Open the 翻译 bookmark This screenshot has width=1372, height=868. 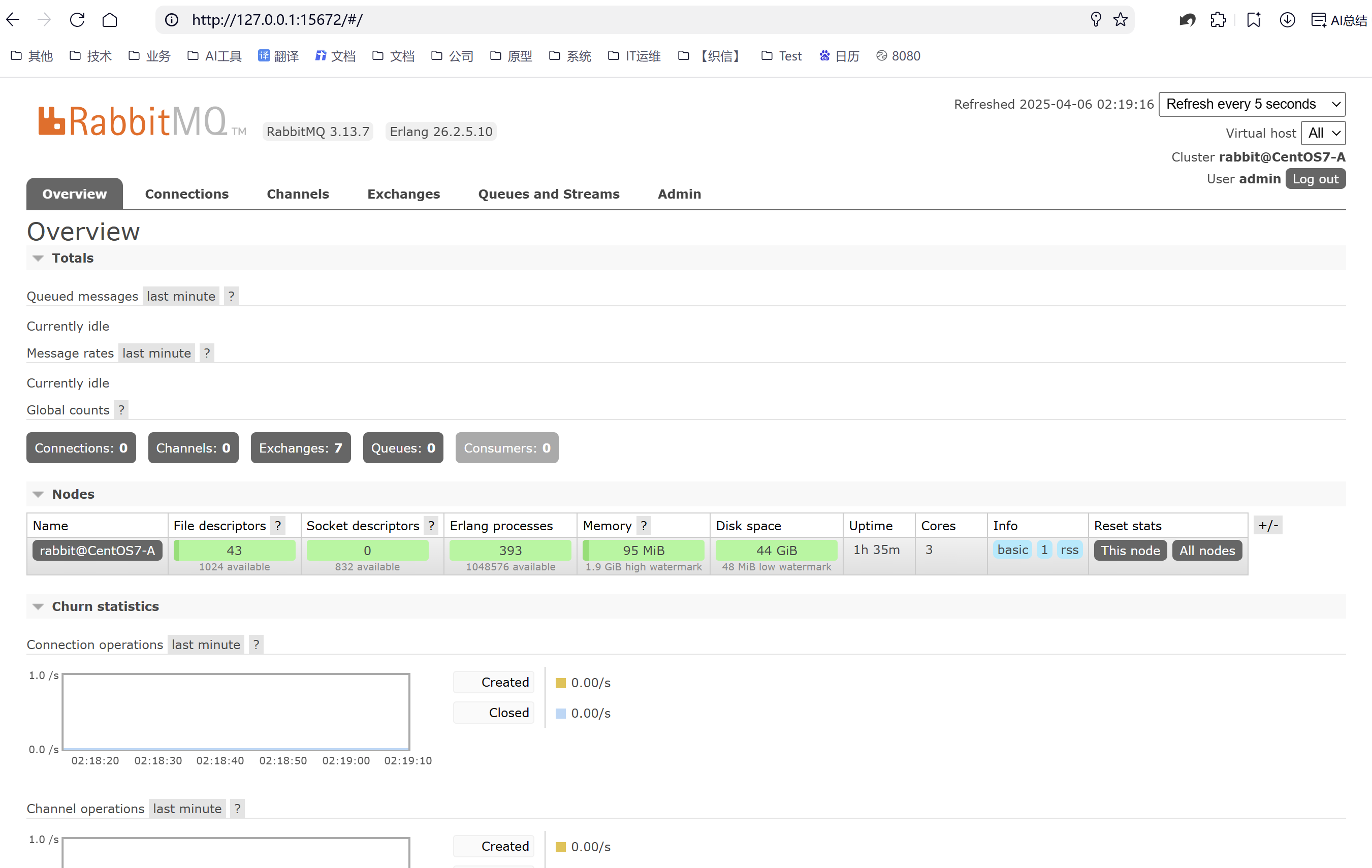(x=278, y=56)
